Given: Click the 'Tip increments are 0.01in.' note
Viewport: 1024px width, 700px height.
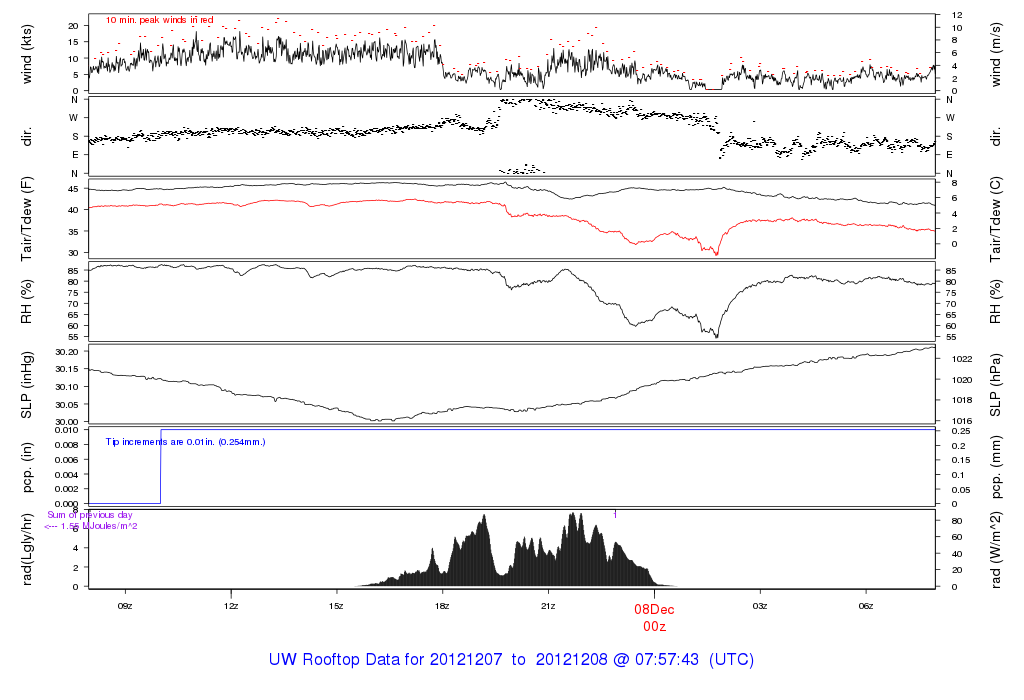Looking at the screenshot, I should pos(185,441).
